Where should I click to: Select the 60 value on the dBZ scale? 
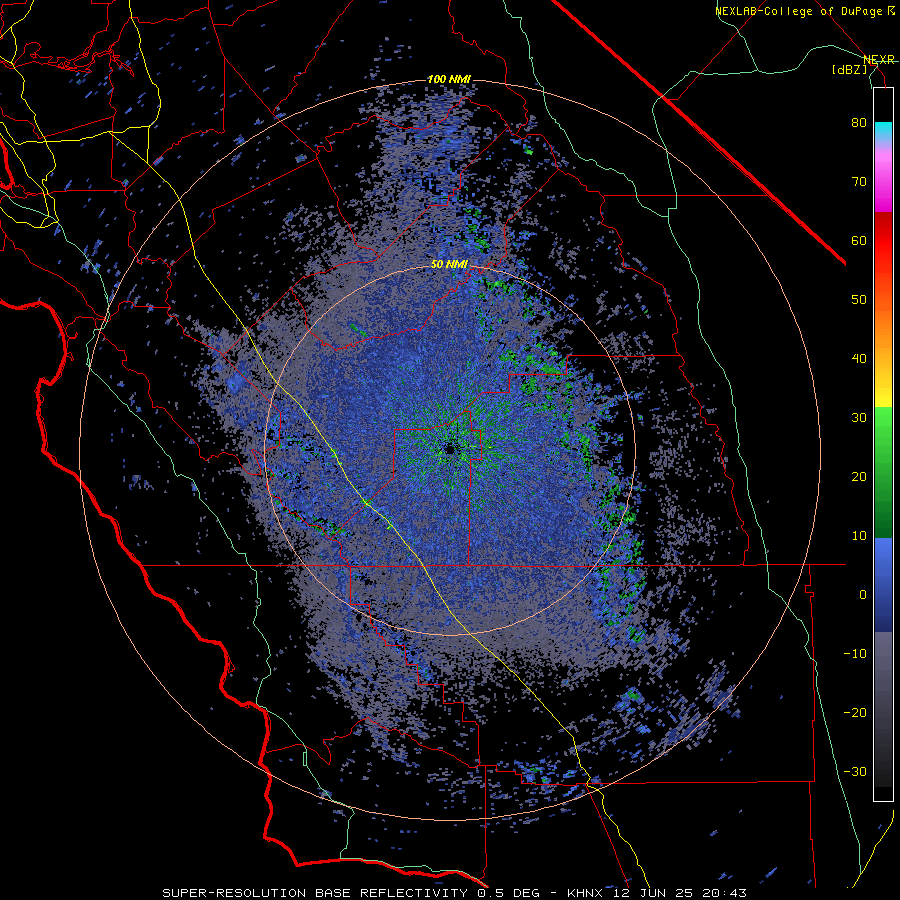[859, 240]
